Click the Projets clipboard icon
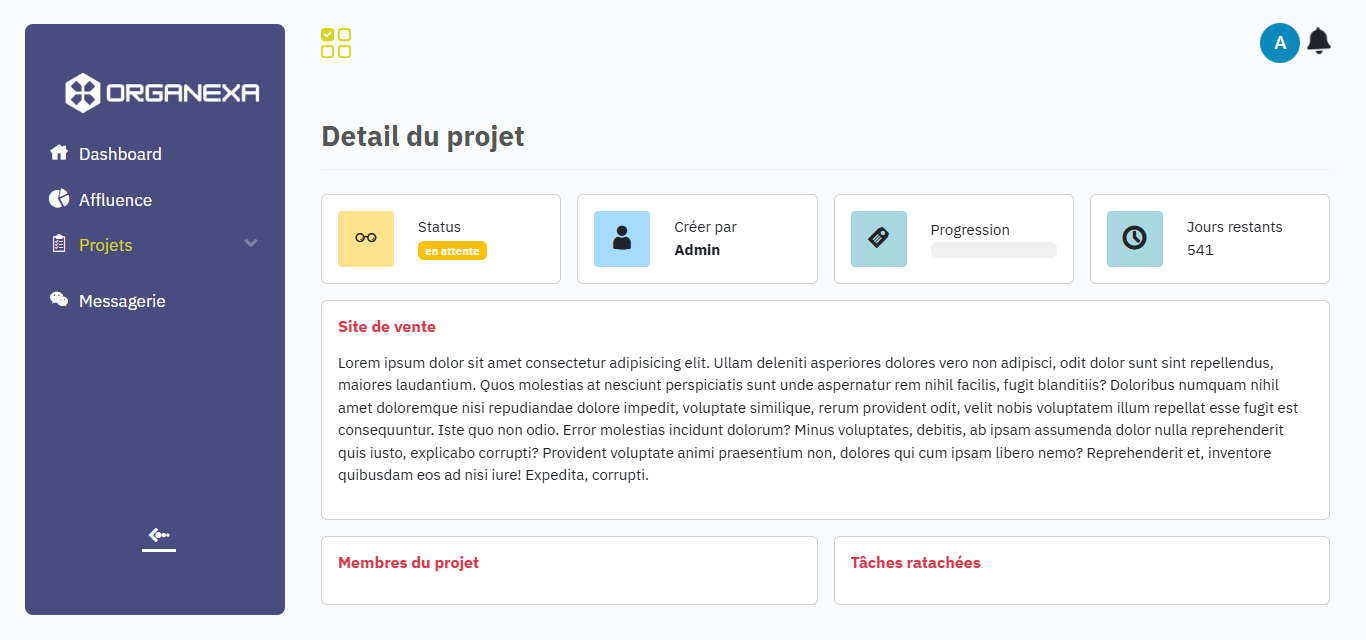Image resolution: width=1366 pixels, height=640 pixels. click(58, 245)
